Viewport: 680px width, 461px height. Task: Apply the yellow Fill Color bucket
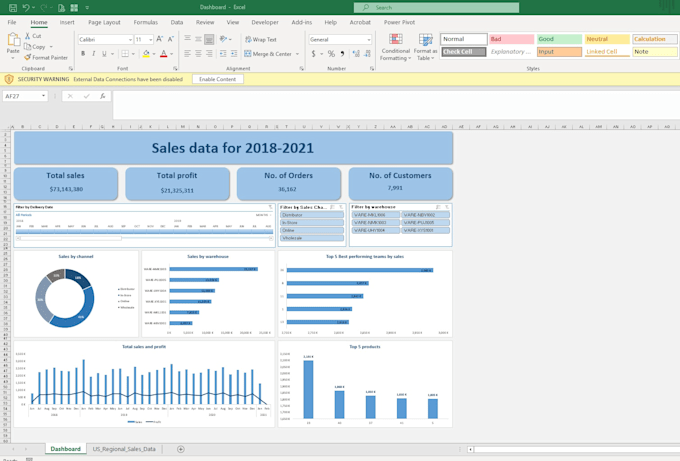(146, 53)
